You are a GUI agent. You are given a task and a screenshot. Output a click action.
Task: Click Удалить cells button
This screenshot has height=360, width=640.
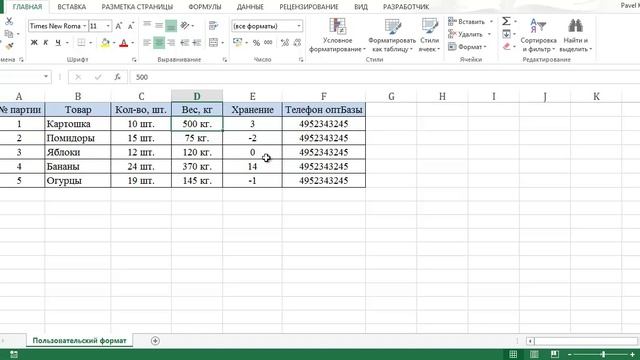coord(466,34)
